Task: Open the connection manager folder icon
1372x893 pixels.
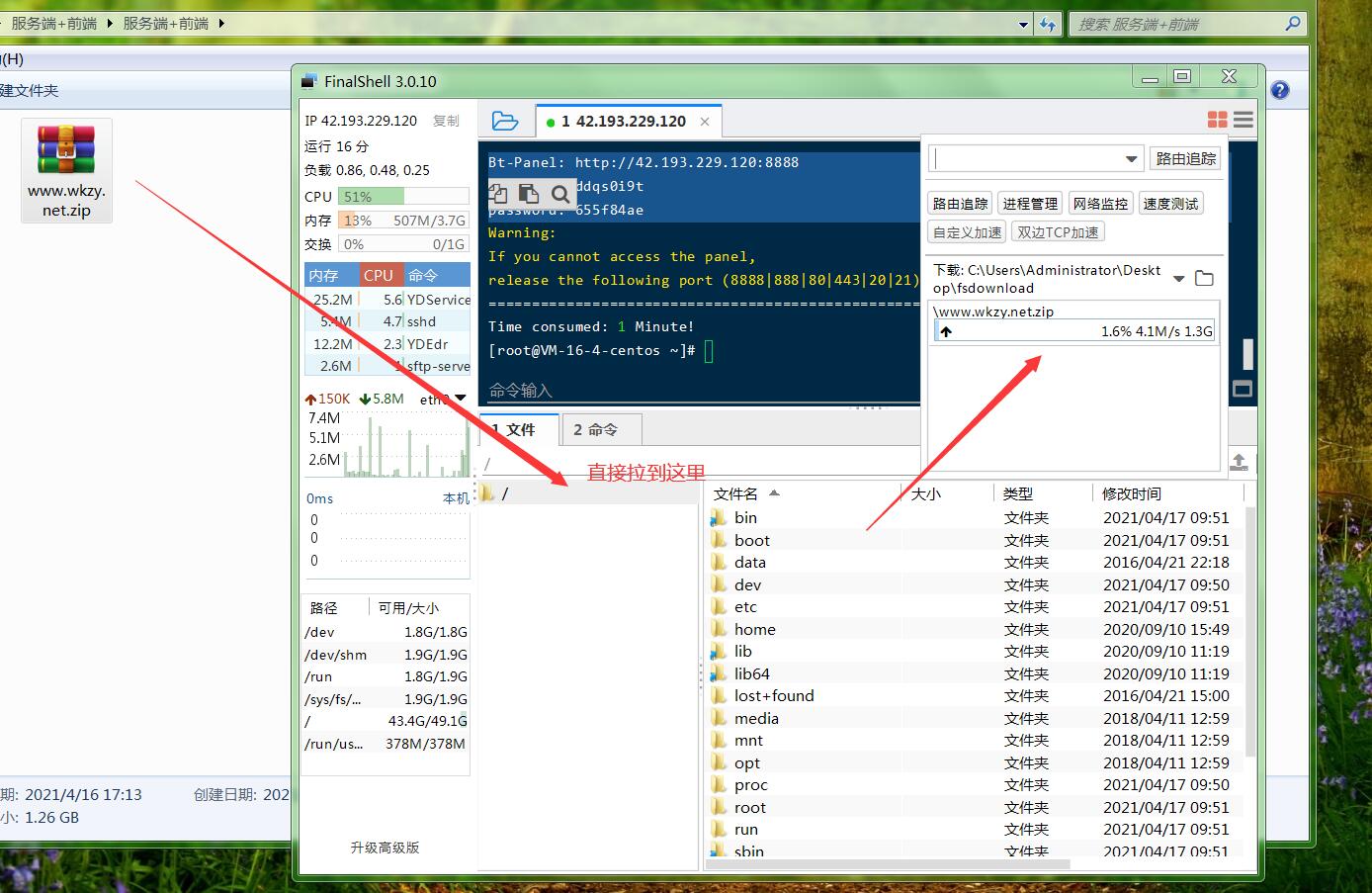Action: [504, 121]
